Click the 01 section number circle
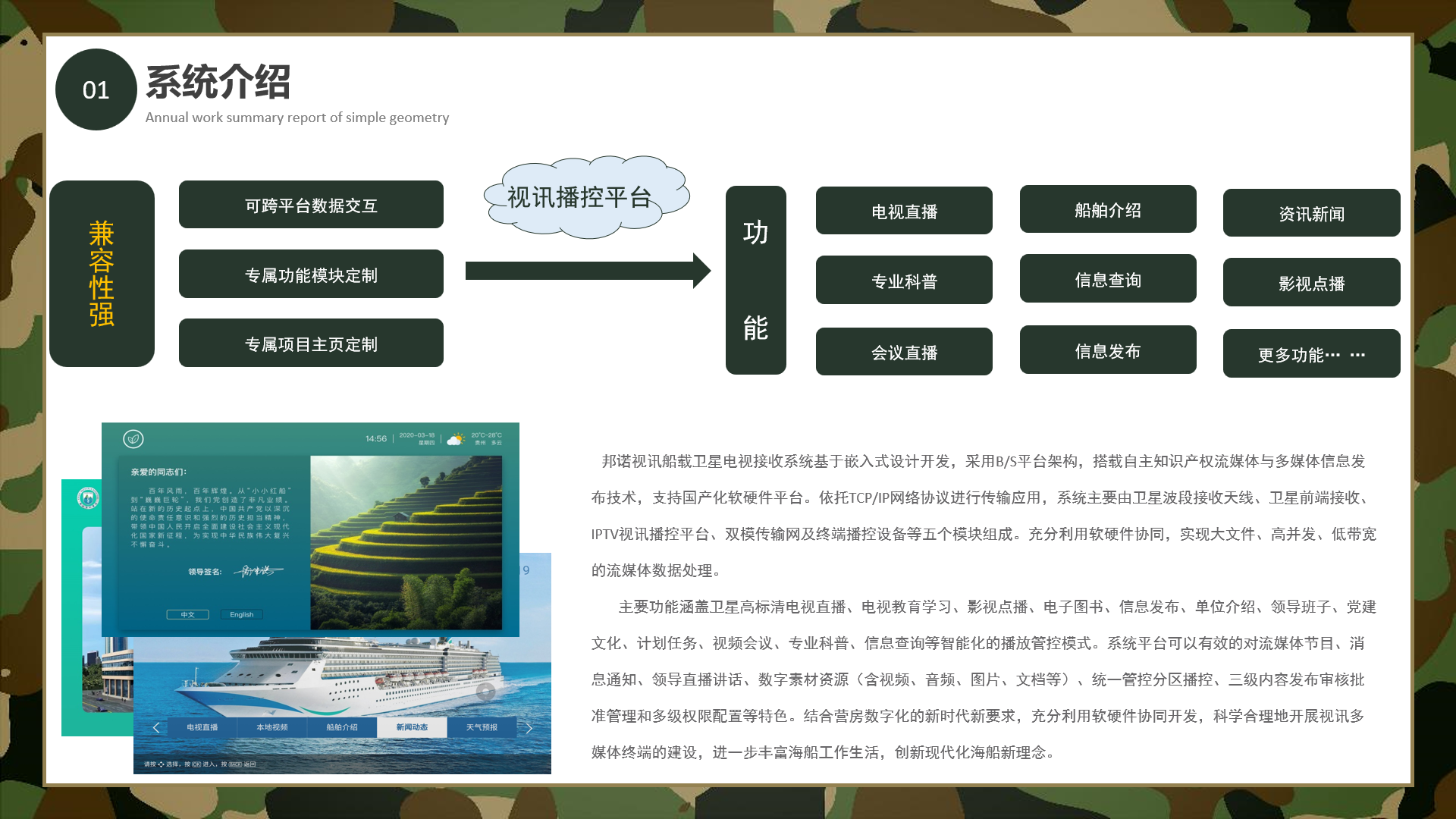 96,89
